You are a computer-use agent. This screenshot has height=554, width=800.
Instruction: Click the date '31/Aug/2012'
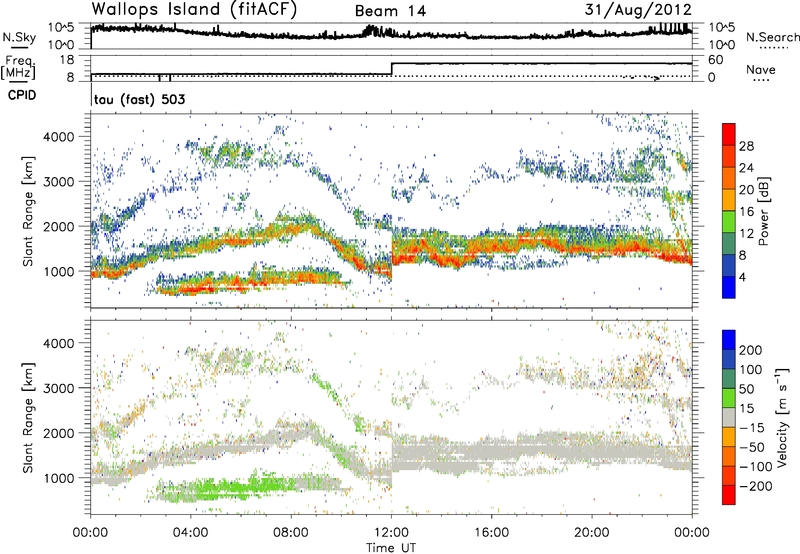pos(638,10)
